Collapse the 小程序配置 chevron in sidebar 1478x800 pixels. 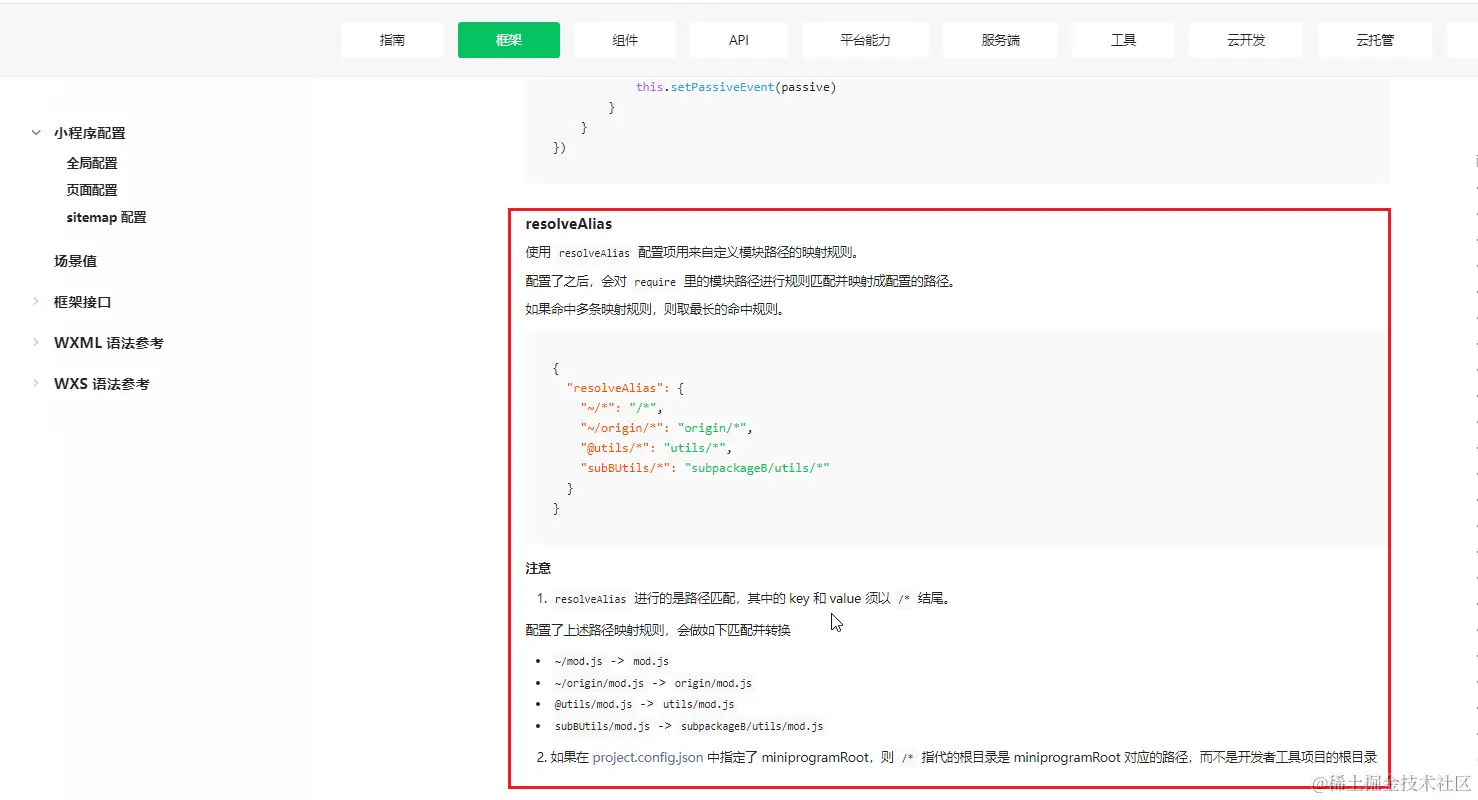[36, 132]
